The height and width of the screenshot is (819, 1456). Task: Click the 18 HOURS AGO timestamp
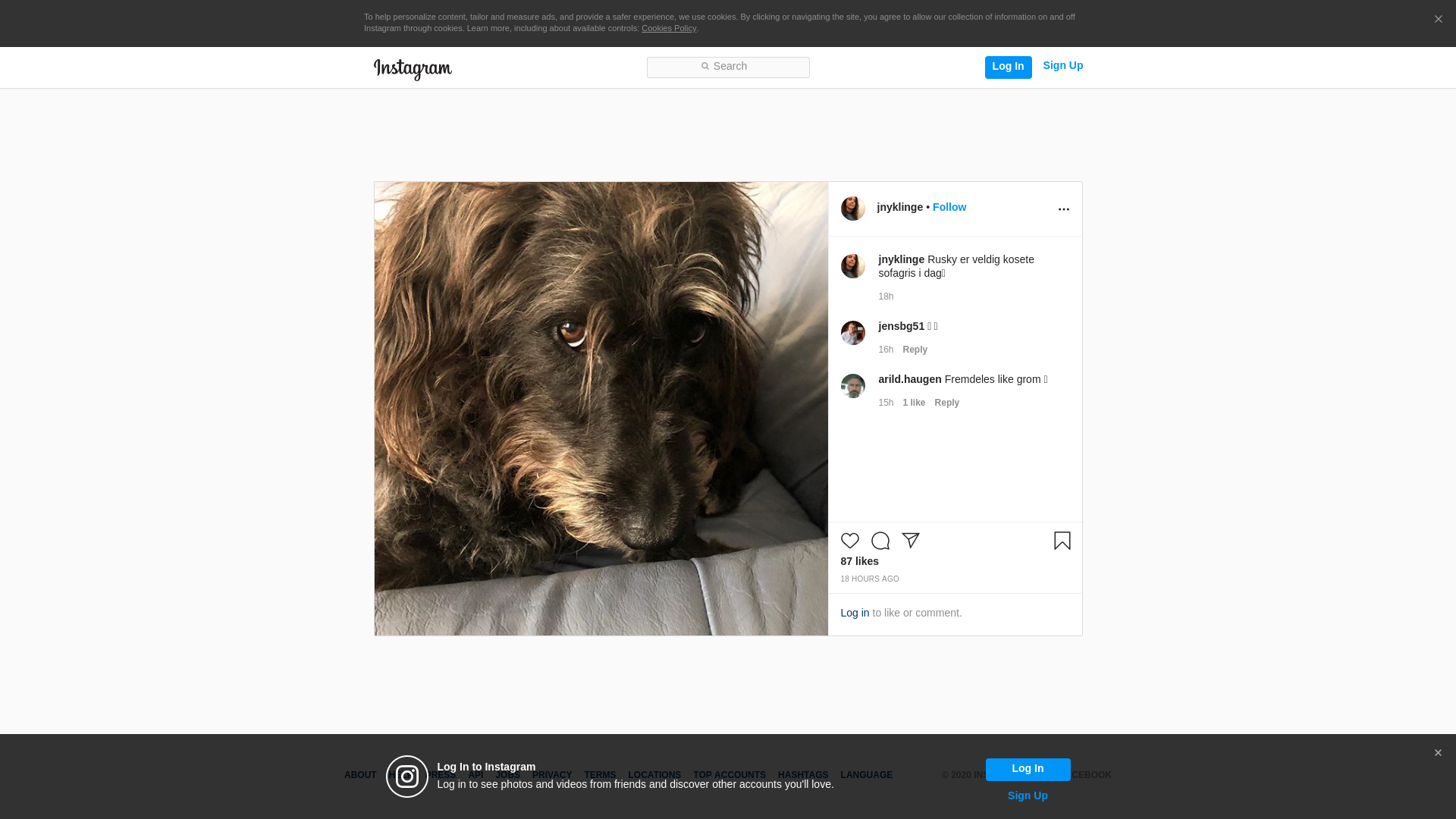869,579
